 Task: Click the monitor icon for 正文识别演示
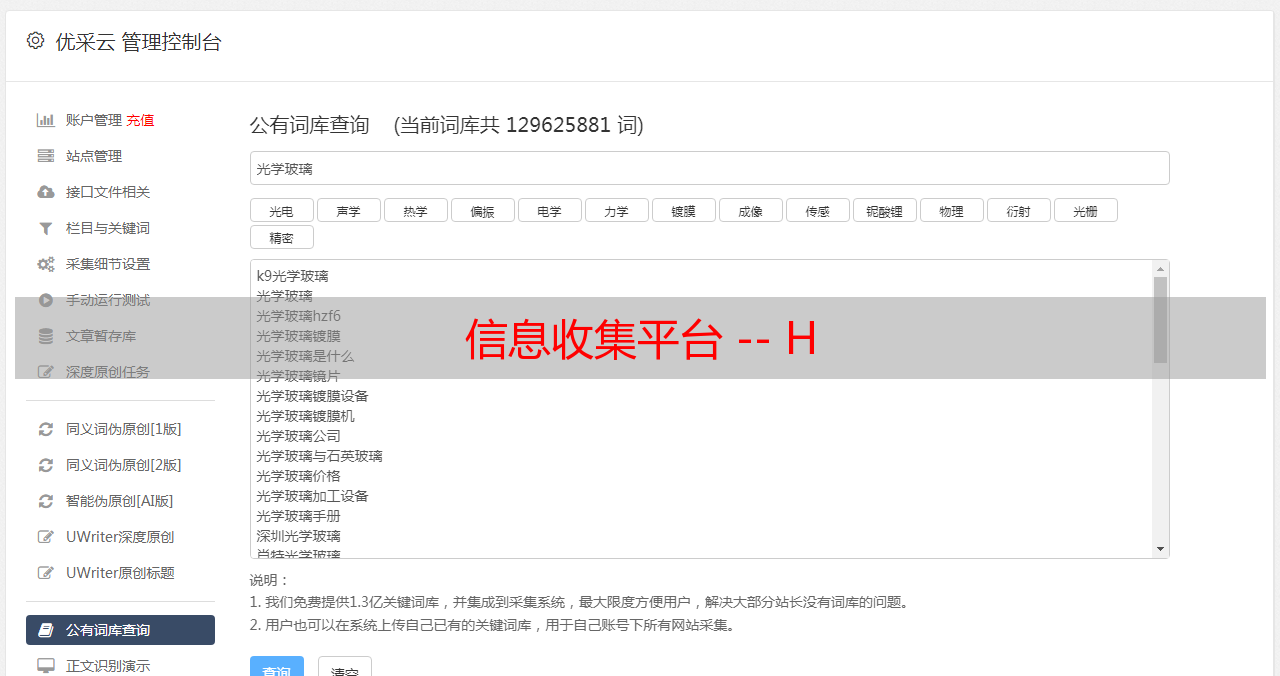[x=46, y=666]
